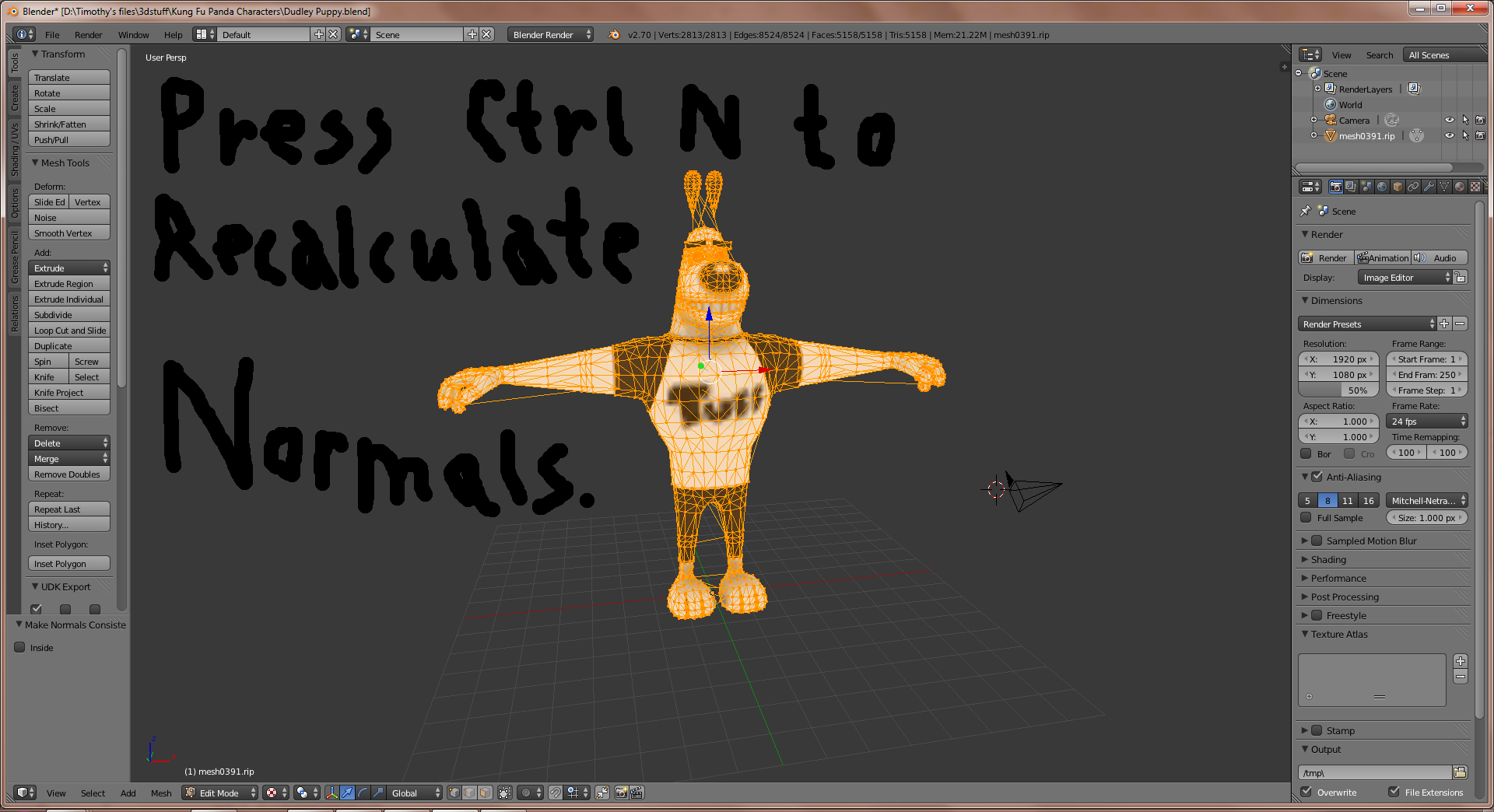The height and width of the screenshot is (812, 1494).
Task: Click the Animation render button
Action: 1384,257
